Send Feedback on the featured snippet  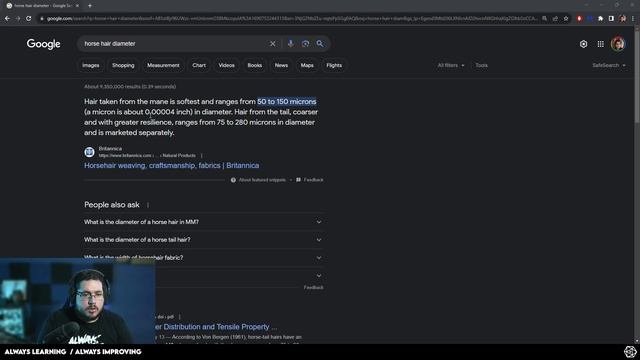pos(309,180)
